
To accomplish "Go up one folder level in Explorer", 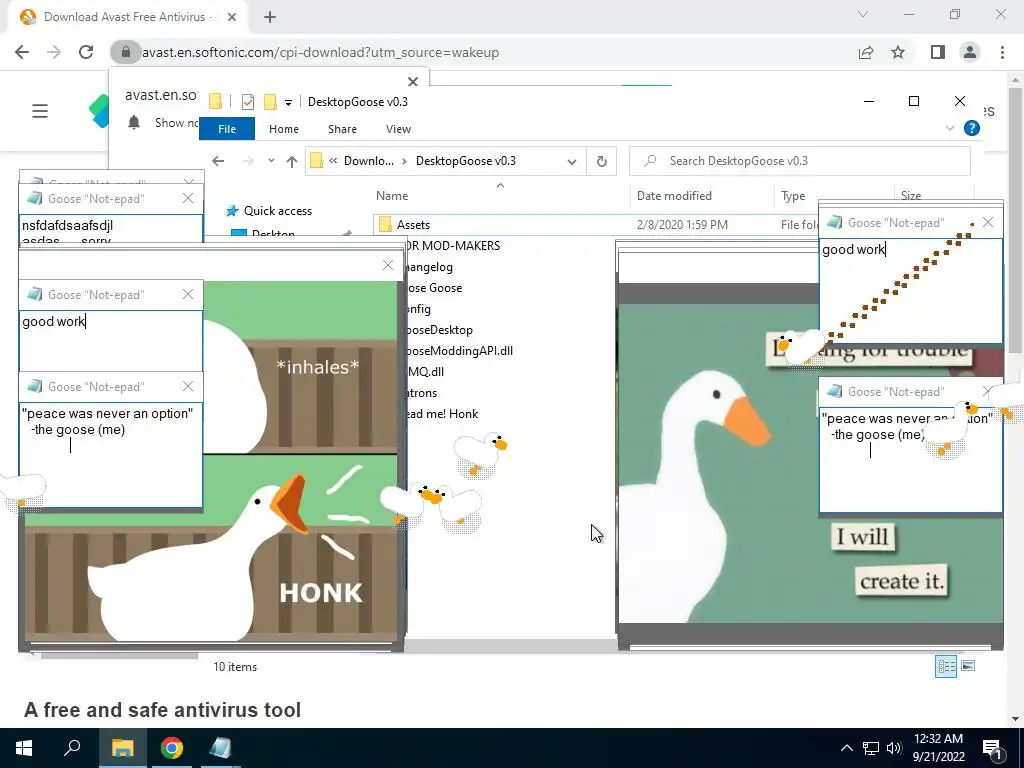I will [x=291, y=161].
